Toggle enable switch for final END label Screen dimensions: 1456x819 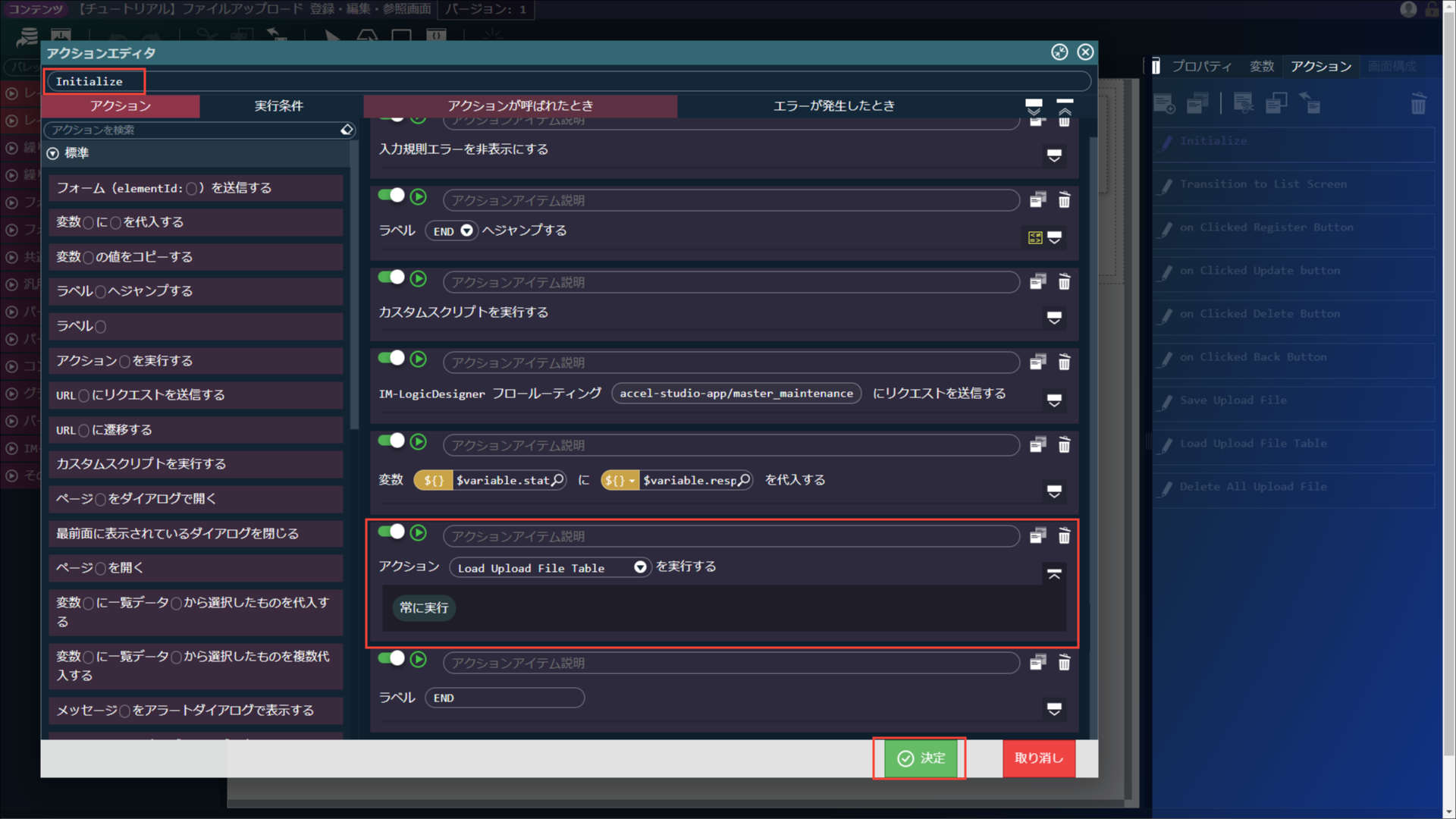click(392, 658)
